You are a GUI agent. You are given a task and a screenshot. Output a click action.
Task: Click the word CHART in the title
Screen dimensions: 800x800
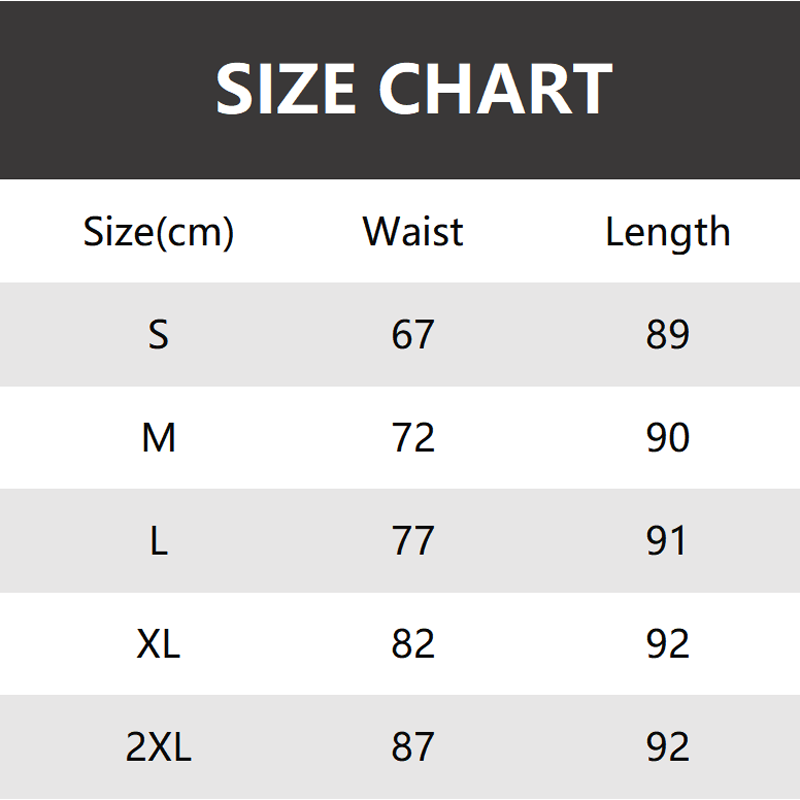[497, 89]
